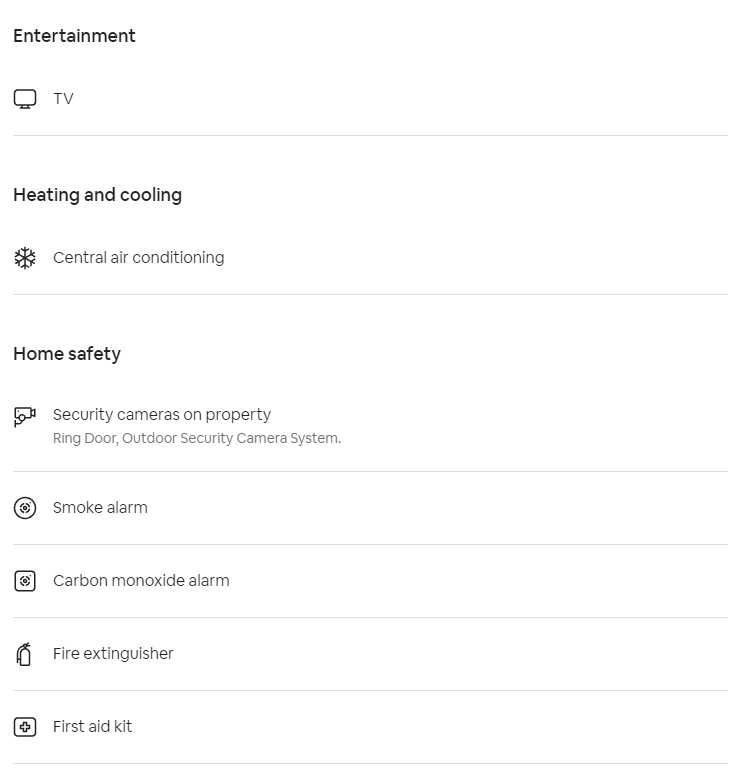Click the snowflake air conditioning icon
The height and width of the screenshot is (779, 745).
point(25,258)
